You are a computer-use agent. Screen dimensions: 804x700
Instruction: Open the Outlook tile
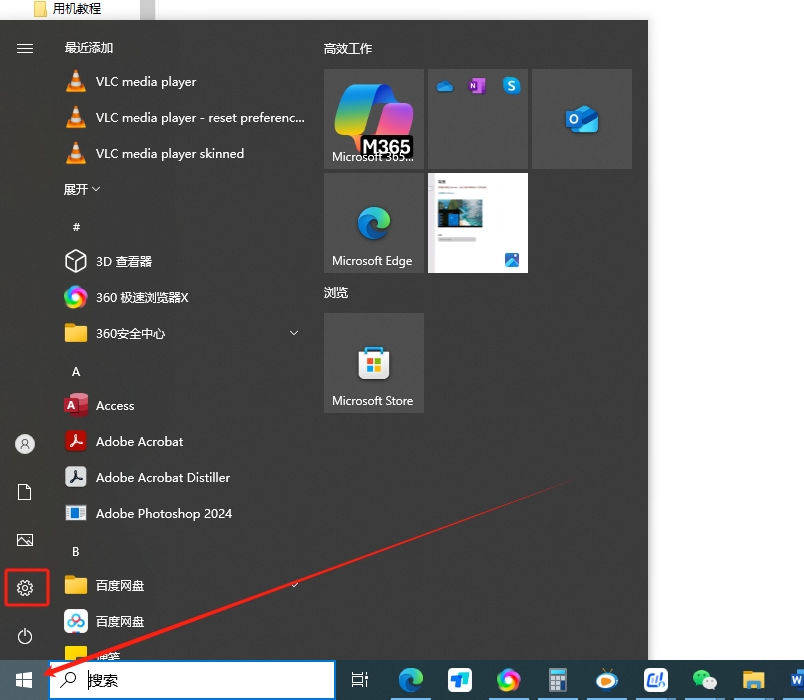coord(582,119)
